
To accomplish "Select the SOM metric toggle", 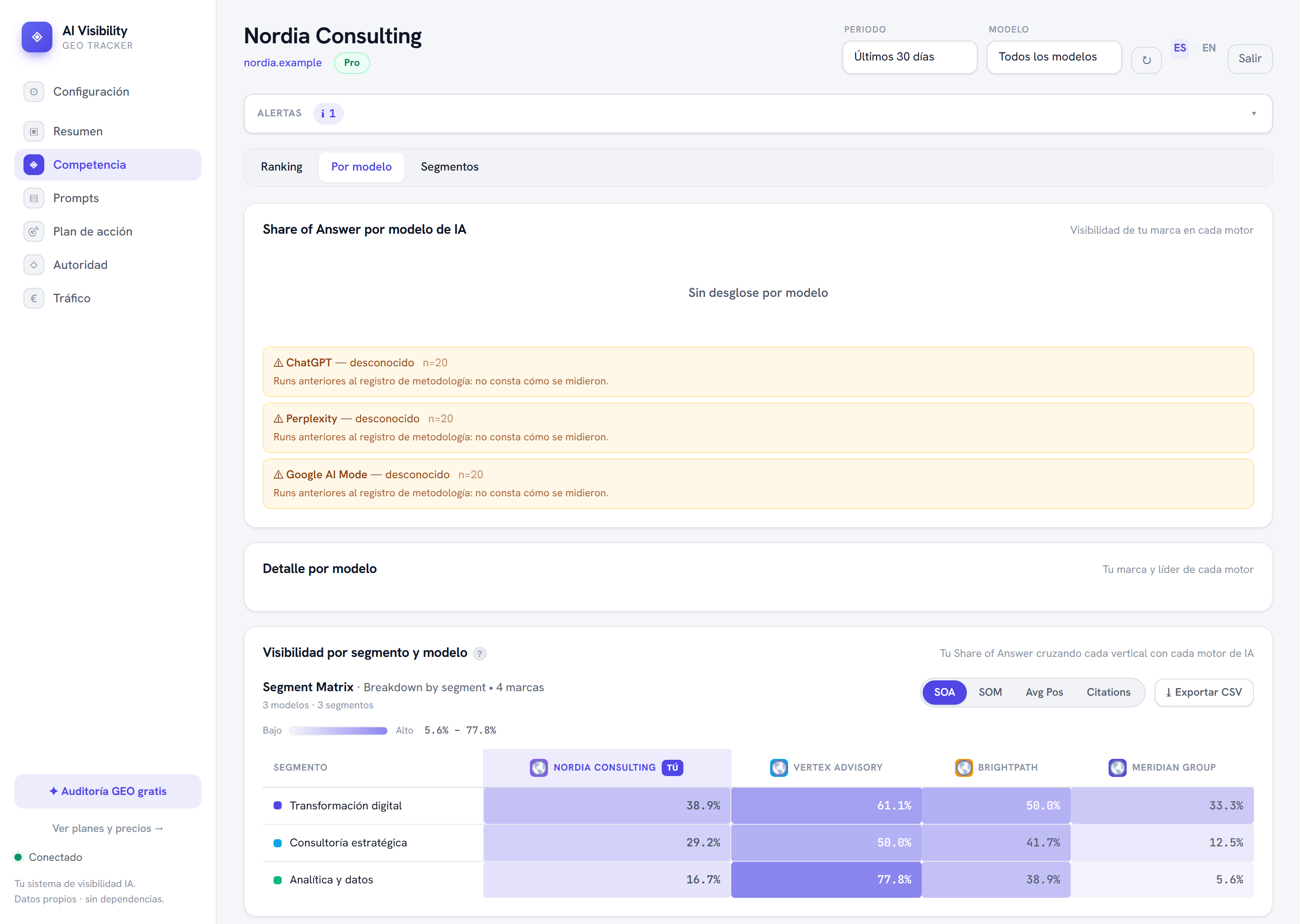I will 990,693.
